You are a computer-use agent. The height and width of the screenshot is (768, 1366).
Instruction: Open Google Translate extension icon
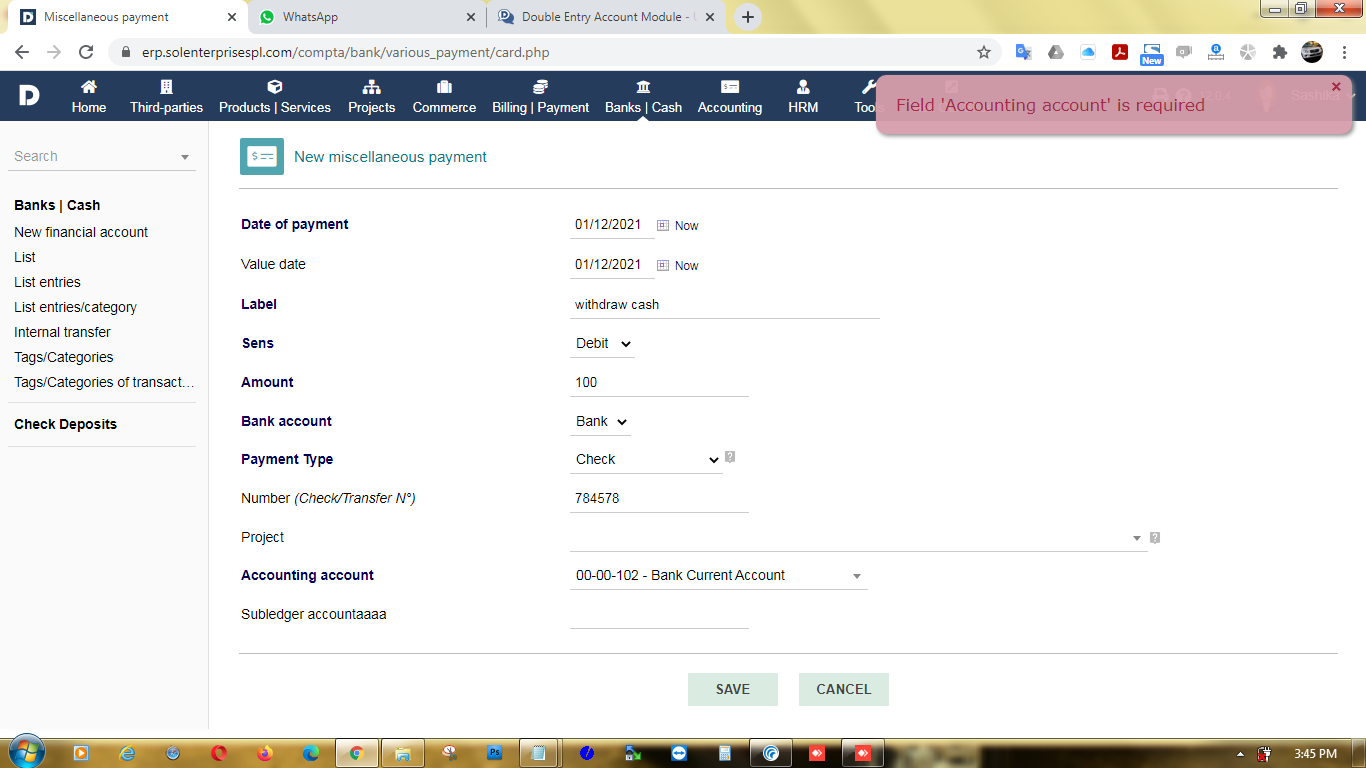[x=1023, y=52]
